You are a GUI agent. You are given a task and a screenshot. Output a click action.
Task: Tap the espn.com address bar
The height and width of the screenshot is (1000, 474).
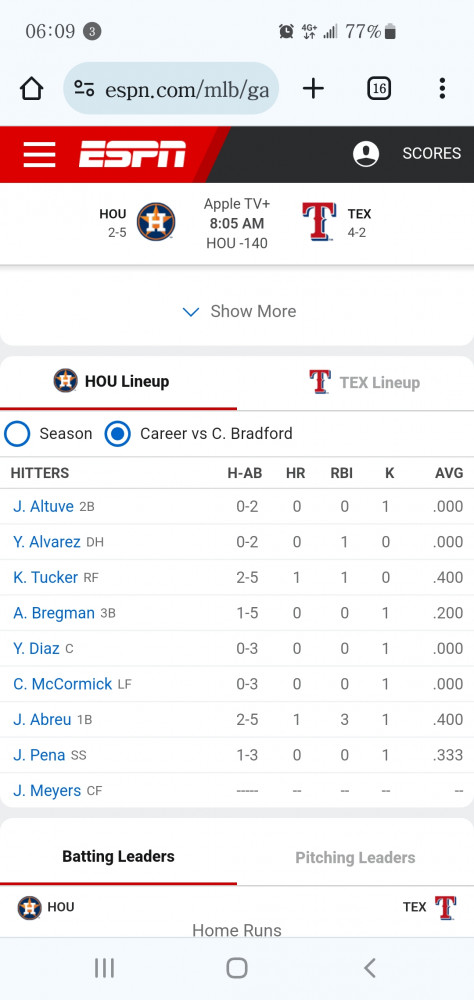coord(171,89)
